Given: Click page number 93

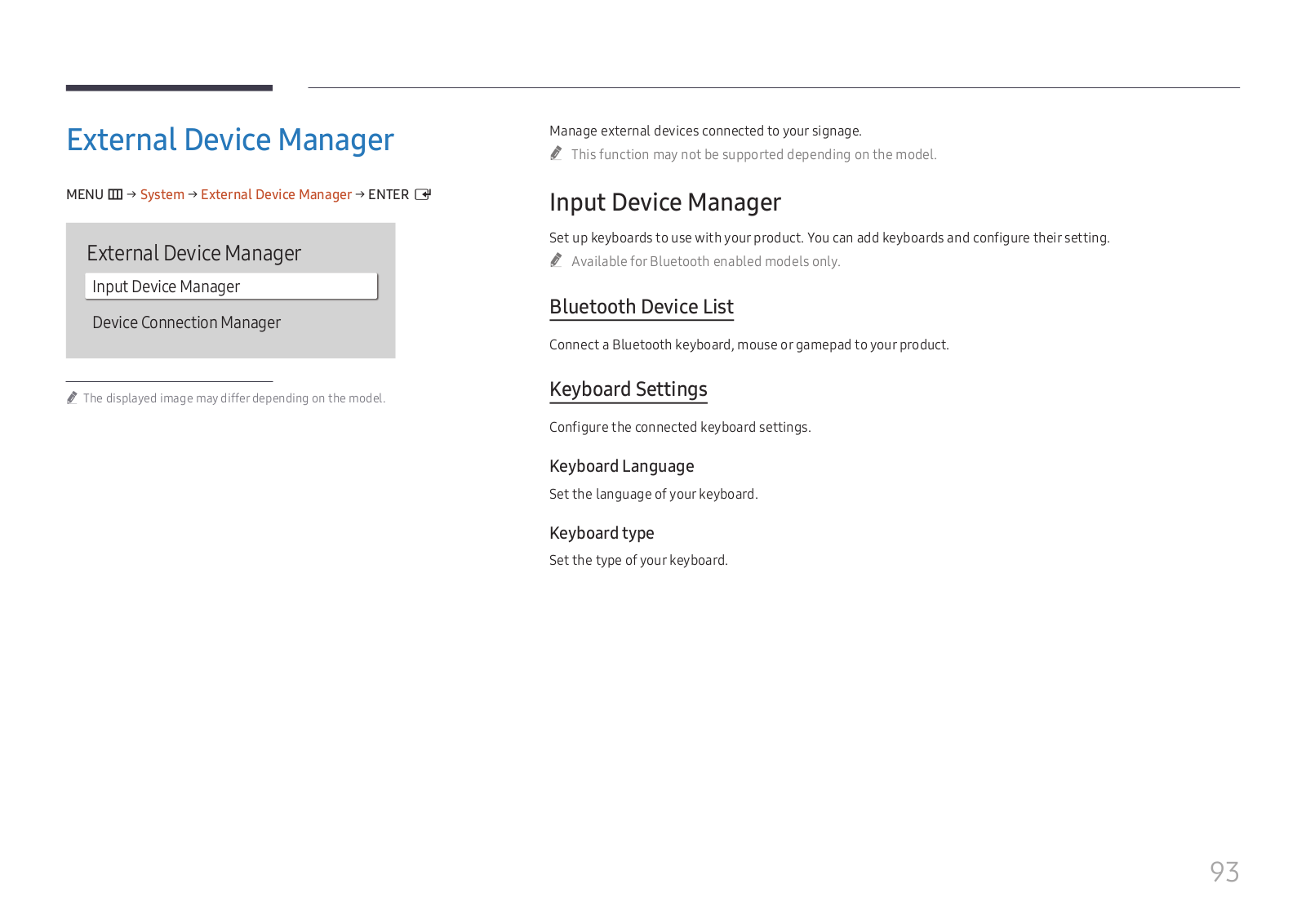Looking at the screenshot, I should tap(1224, 872).
